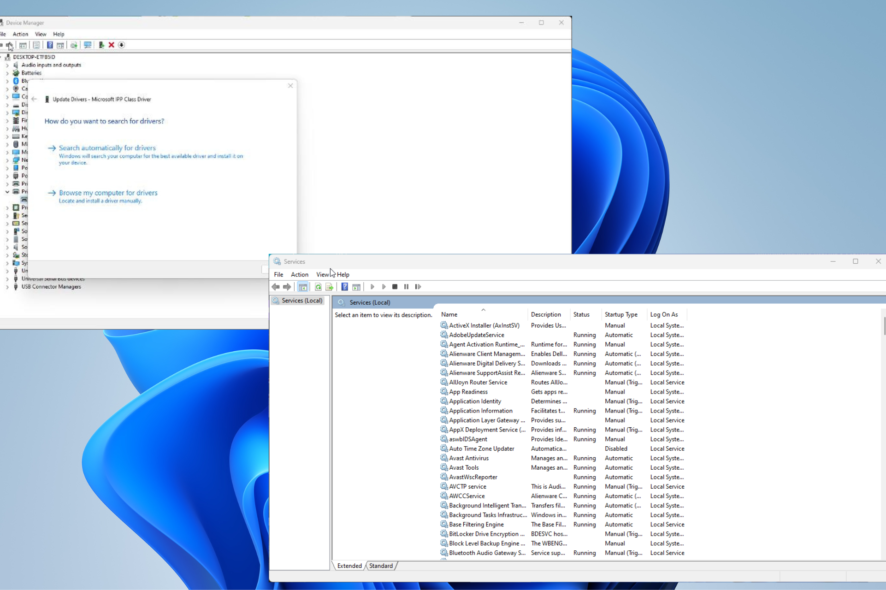Toggle Show/Hide Console Tree in Services toolbar

click(x=303, y=287)
